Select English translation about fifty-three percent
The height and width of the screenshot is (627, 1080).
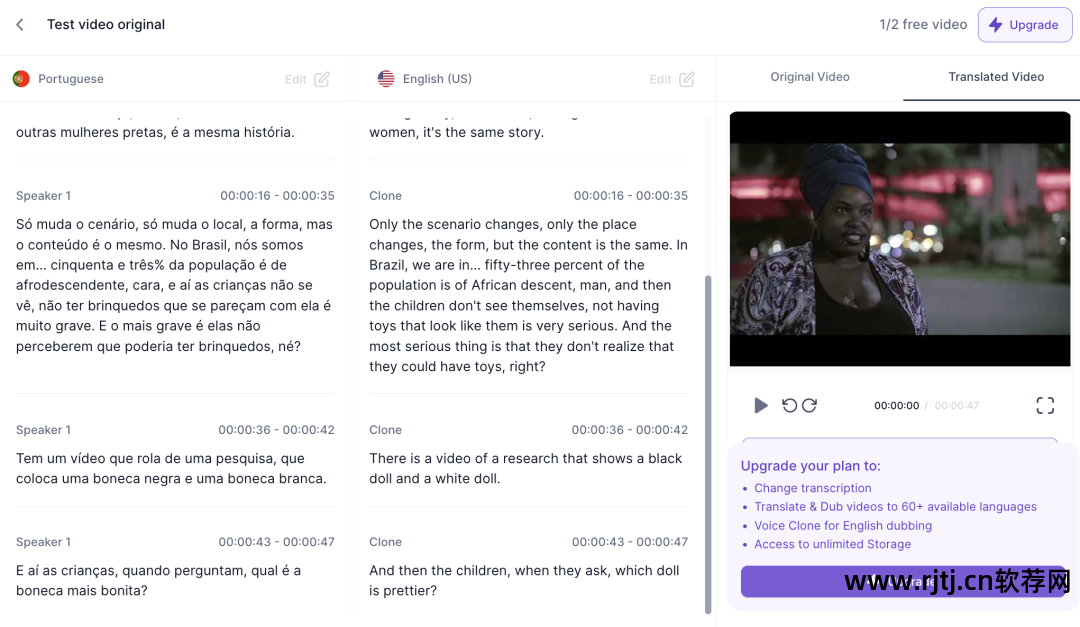click(x=528, y=285)
